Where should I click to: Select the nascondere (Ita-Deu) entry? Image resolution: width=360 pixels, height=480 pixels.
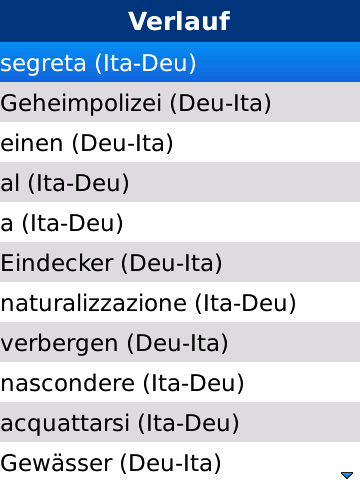180,382
